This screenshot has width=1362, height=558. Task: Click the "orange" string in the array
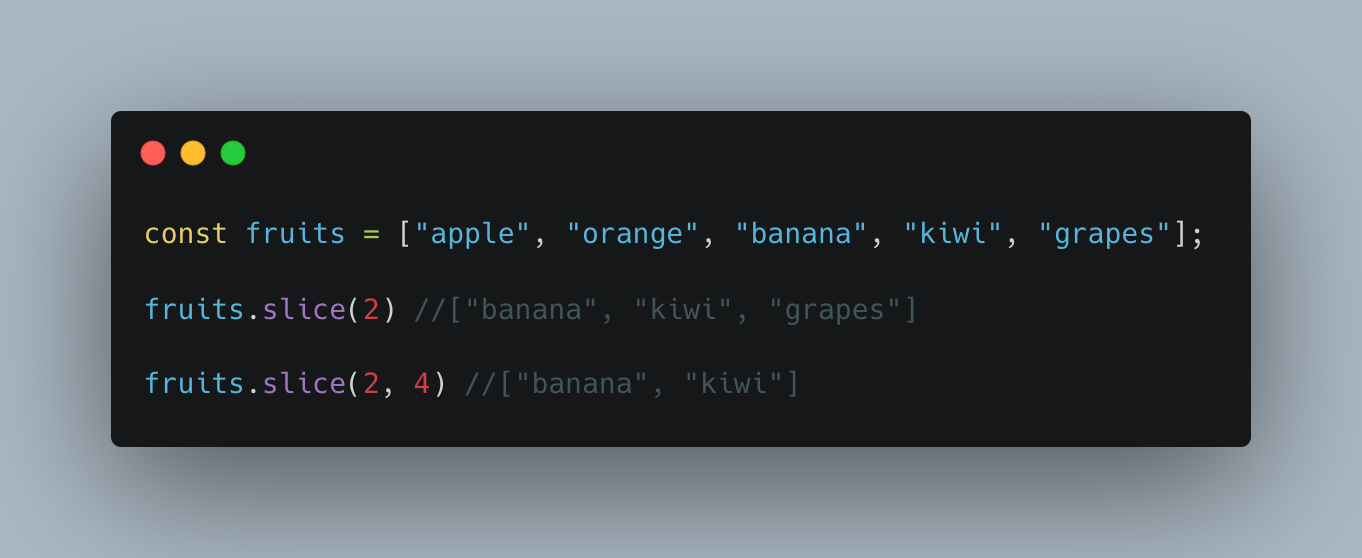632,234
